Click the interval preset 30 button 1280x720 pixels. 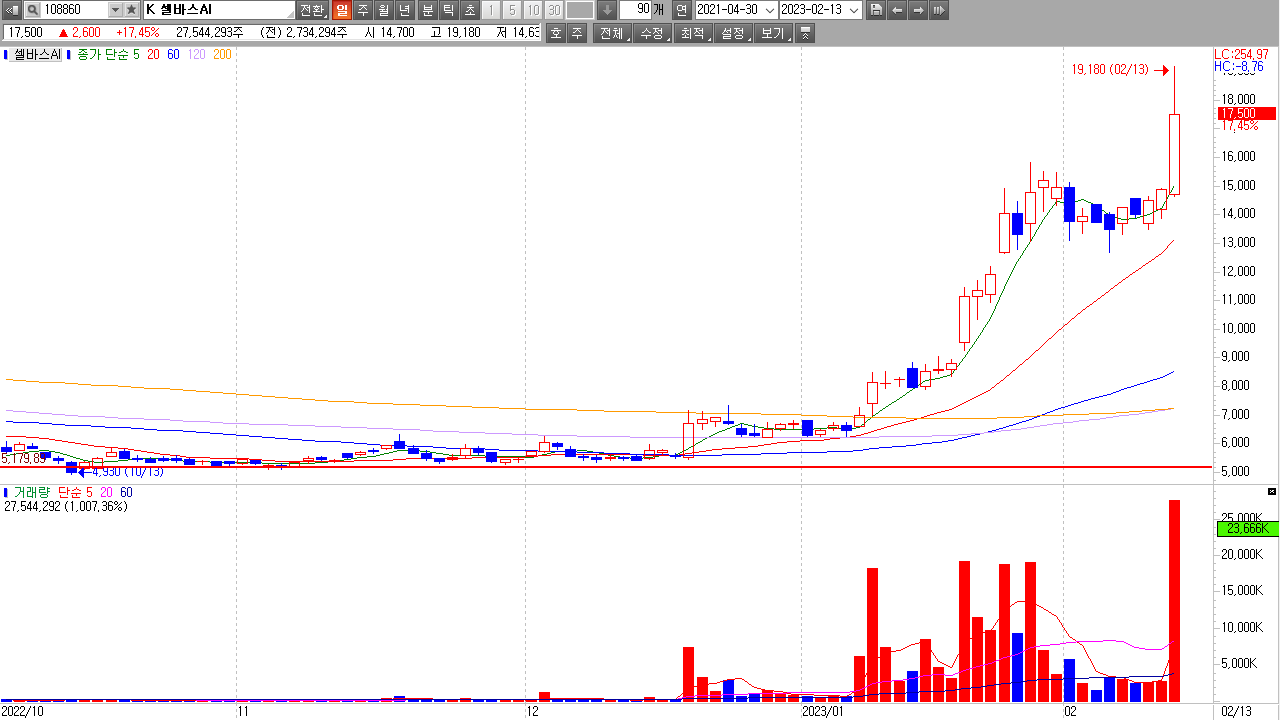click(554, 10)
